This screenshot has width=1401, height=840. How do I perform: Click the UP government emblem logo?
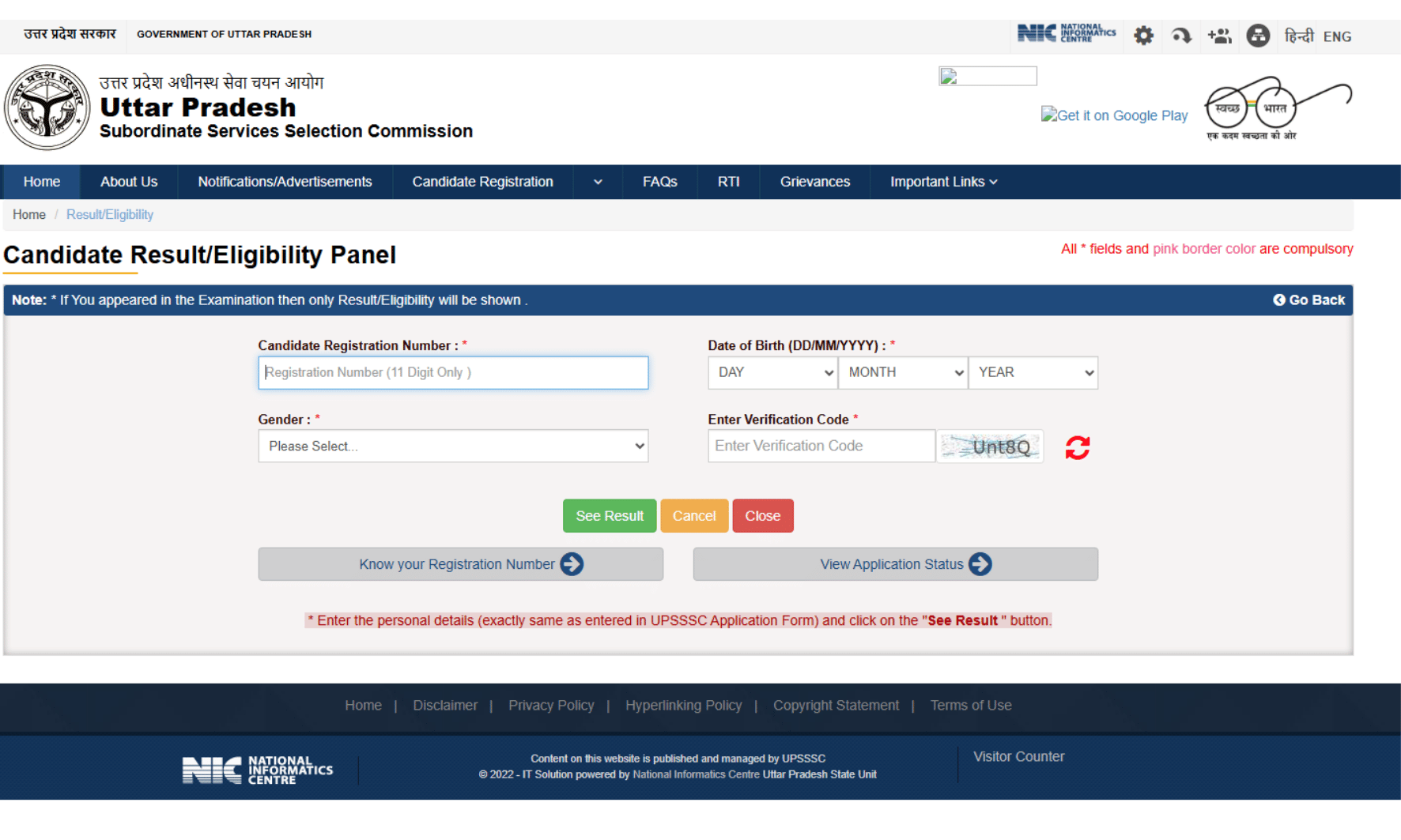coord(47,107)
